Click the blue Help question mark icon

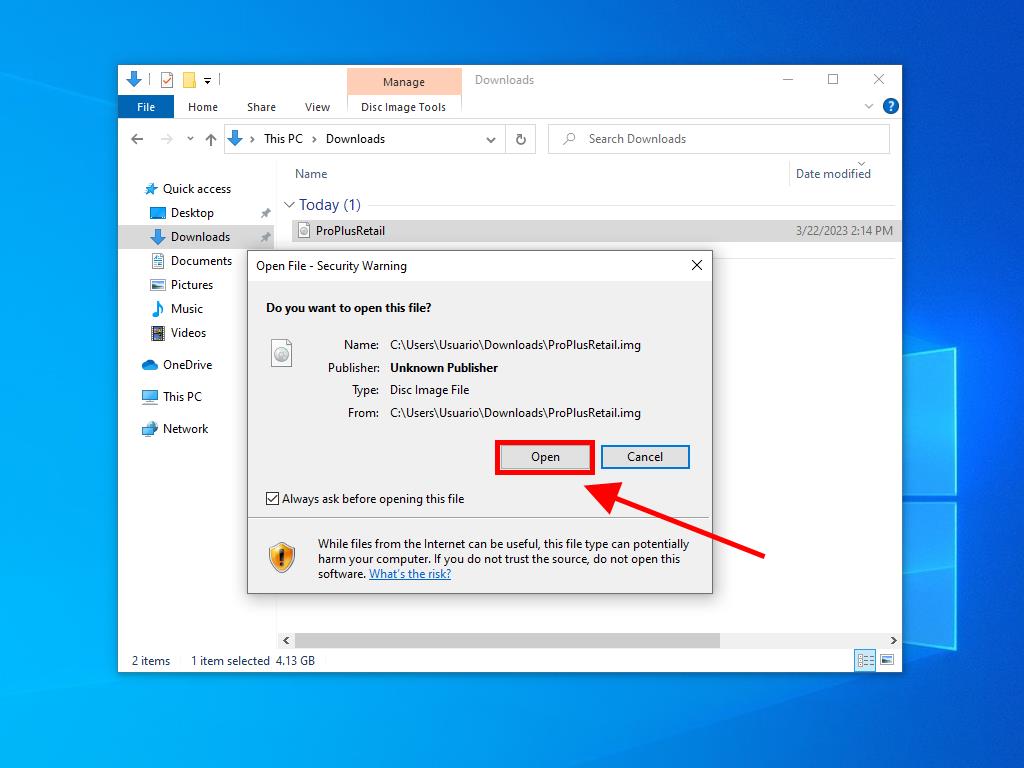point(890,106)
